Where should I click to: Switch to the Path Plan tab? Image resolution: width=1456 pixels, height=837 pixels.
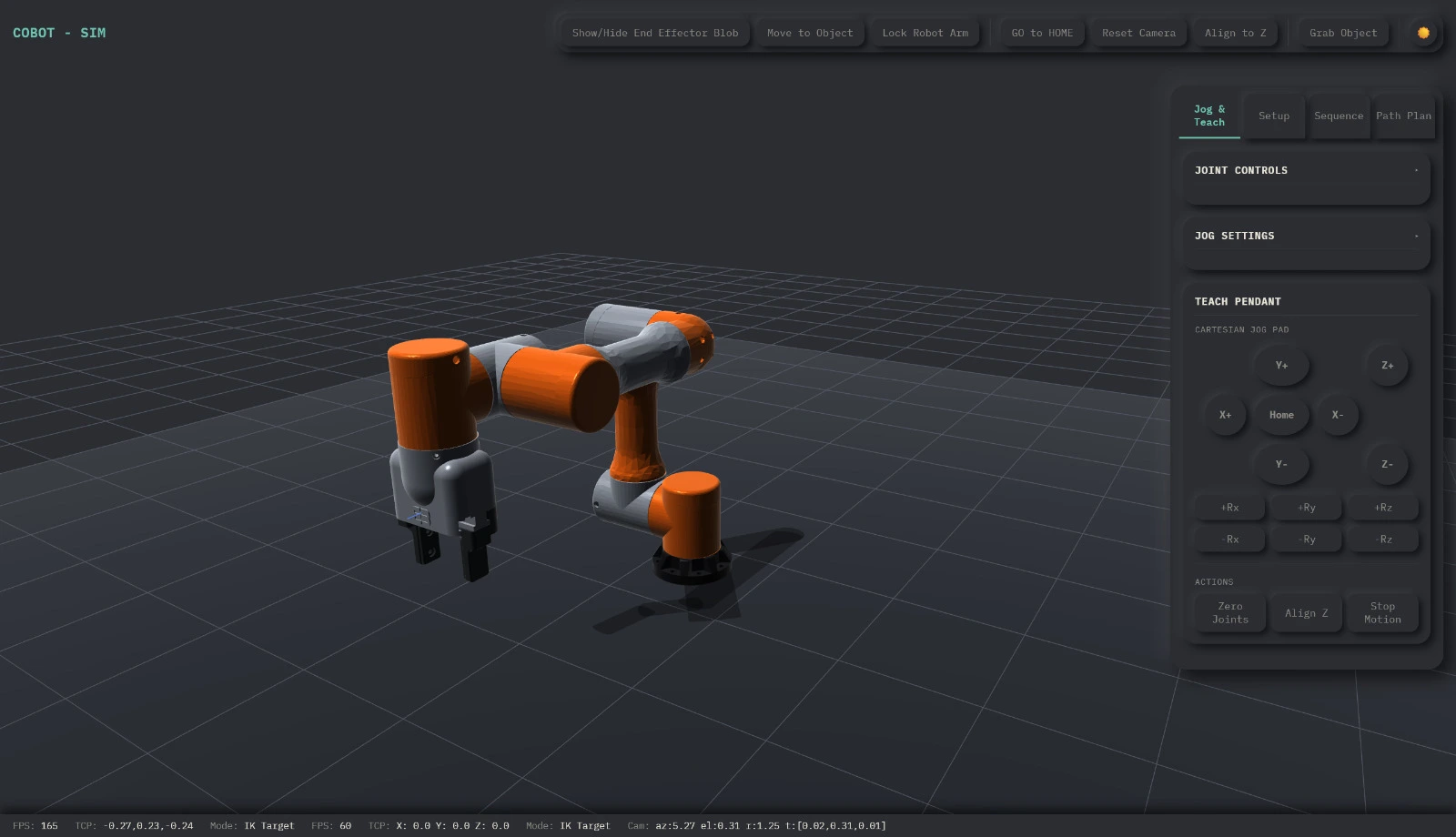point(1403,116)
